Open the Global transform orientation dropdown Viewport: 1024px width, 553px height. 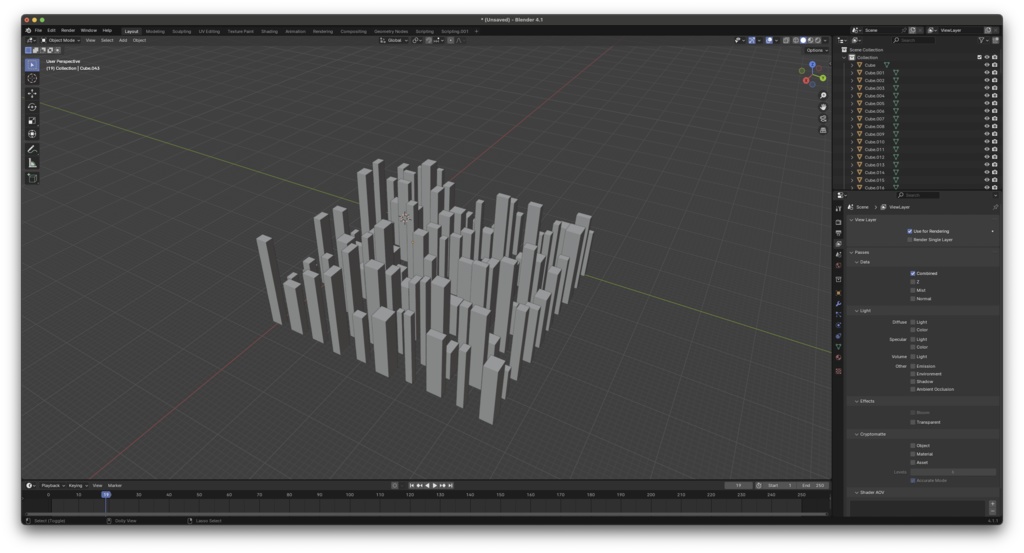click(x=394, y=40)
